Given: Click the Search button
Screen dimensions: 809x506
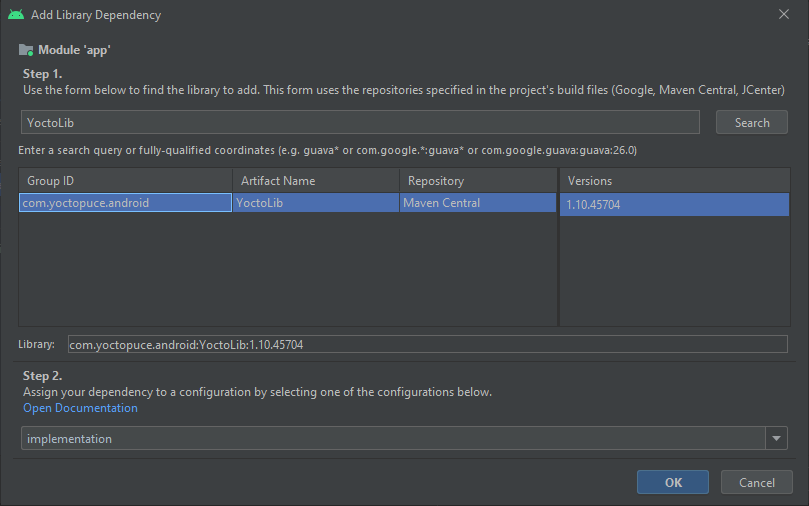Looking at the screenshot, I should (x=752, y=122).
